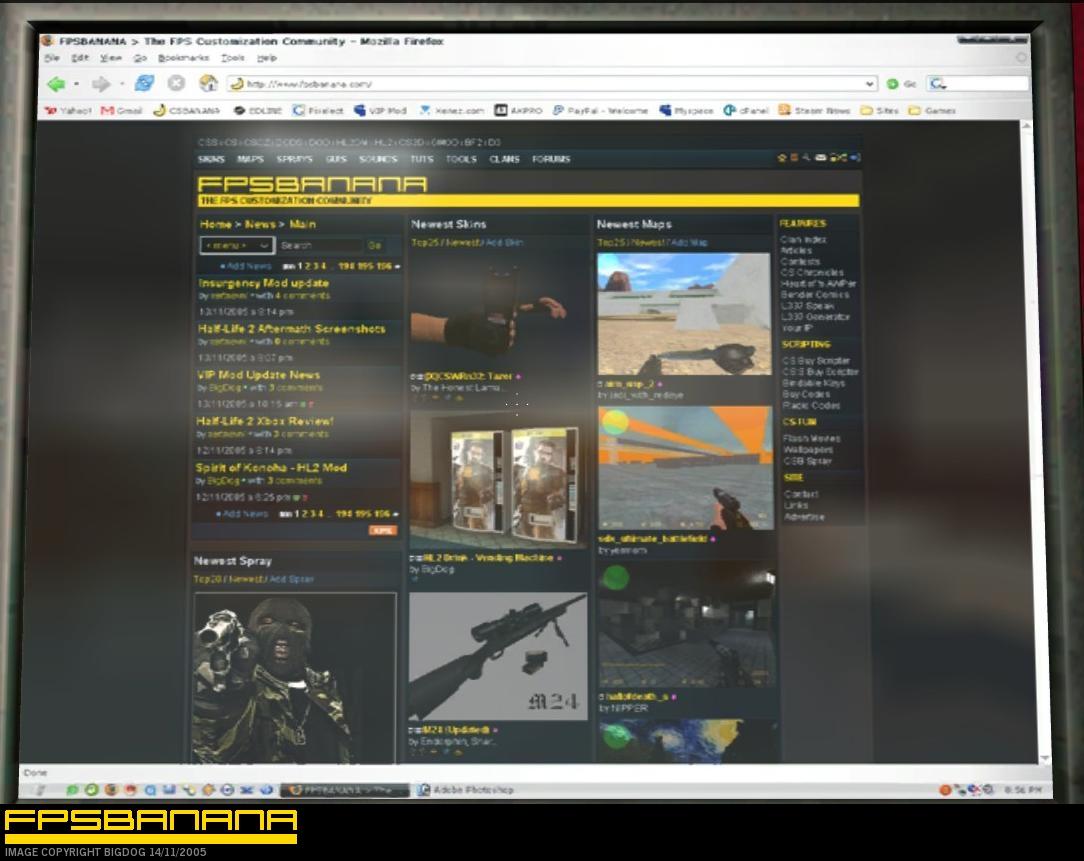Open the Xenez.com bookmark
The width and height of the screenshot is (1084, 861).
pyautogui.click(x=451, y=110)
